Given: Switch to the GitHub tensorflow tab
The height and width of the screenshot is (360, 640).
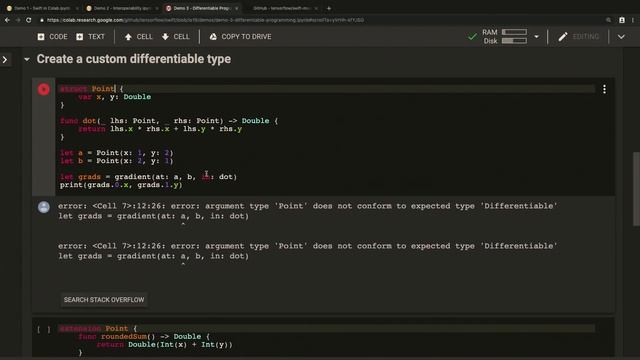Looking at the screenshot, I should 282,8.
